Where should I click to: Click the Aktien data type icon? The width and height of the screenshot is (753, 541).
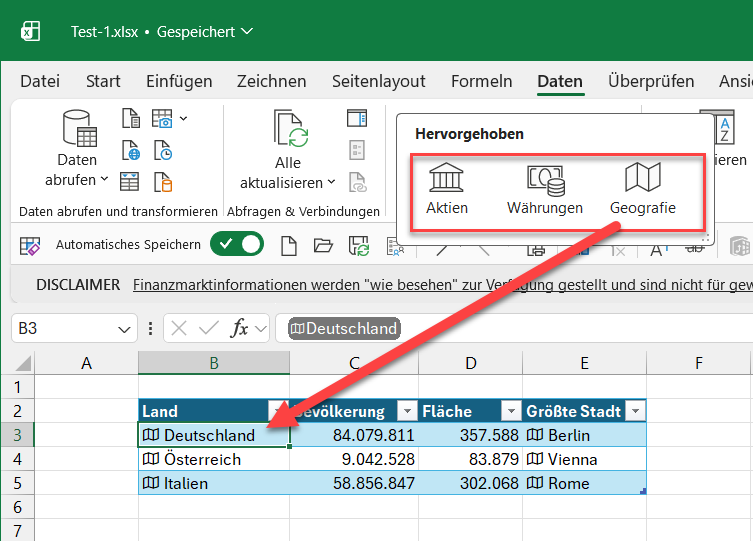click(x=446, y=179)
